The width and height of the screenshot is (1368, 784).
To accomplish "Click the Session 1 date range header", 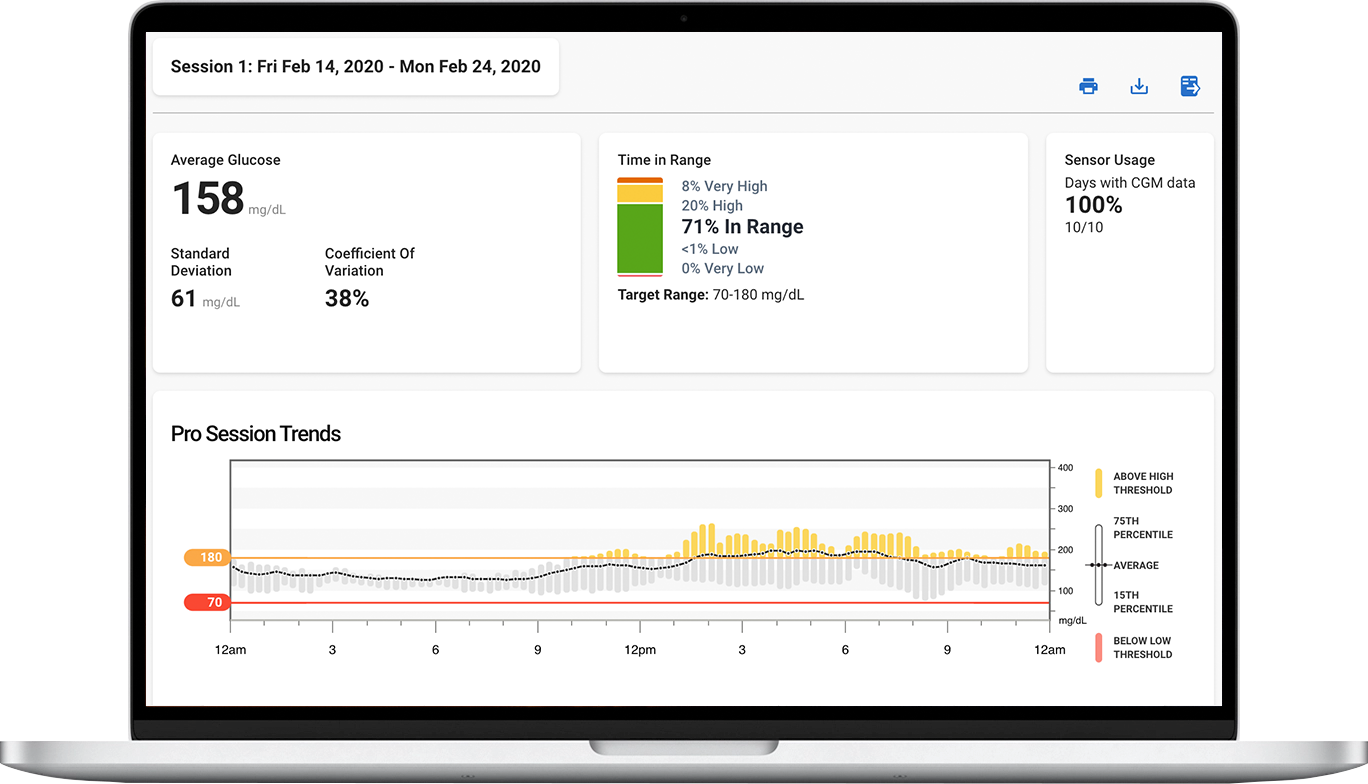I will tap(355, 67).
